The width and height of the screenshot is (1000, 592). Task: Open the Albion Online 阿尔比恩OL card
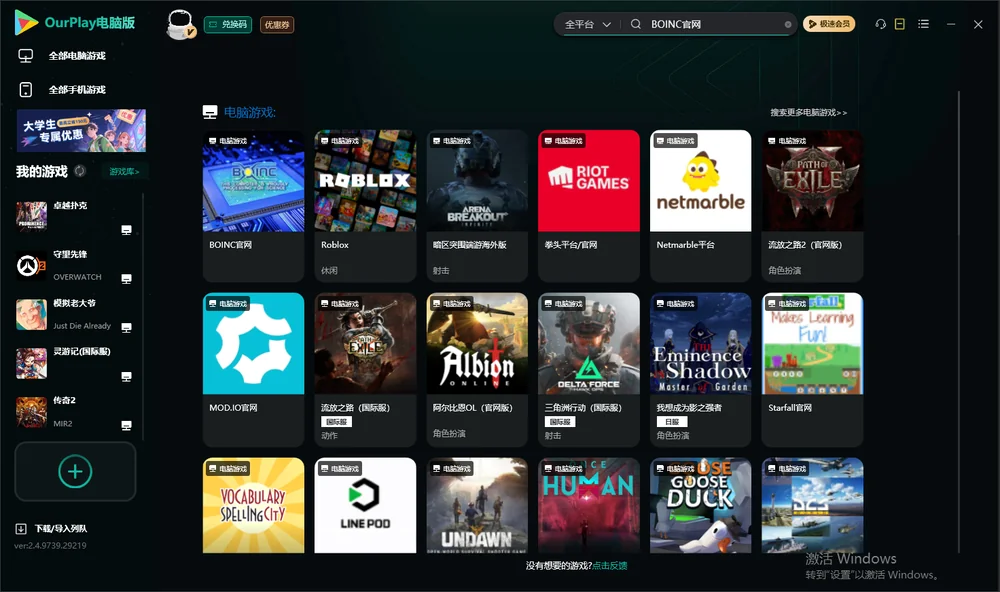(x=477, y=369)
